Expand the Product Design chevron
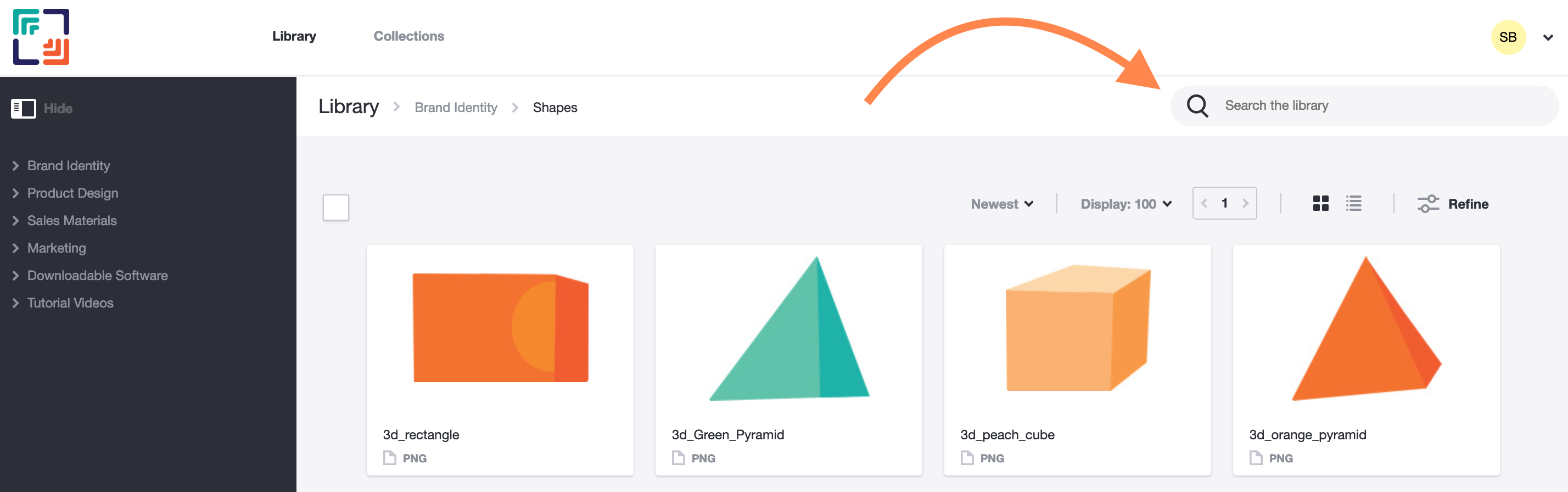Viewport: 1568px width, 492px height. point(16,193)
